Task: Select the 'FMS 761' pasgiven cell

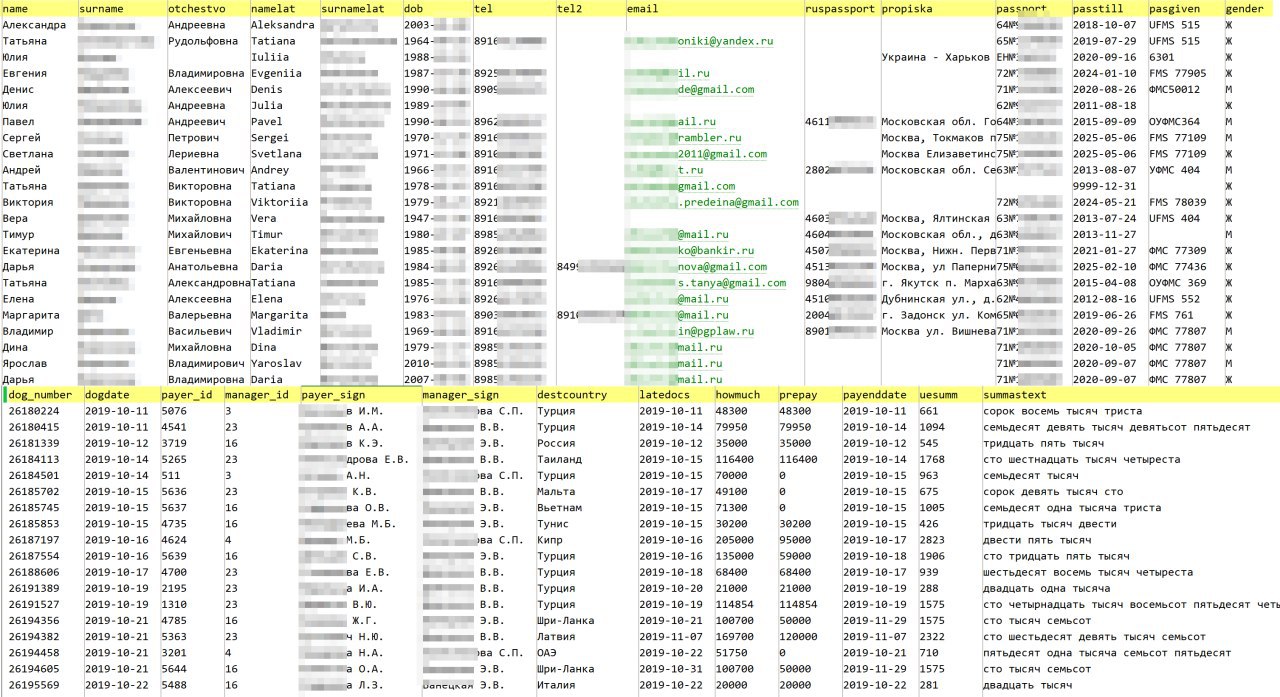Action: coord(1172,315)
